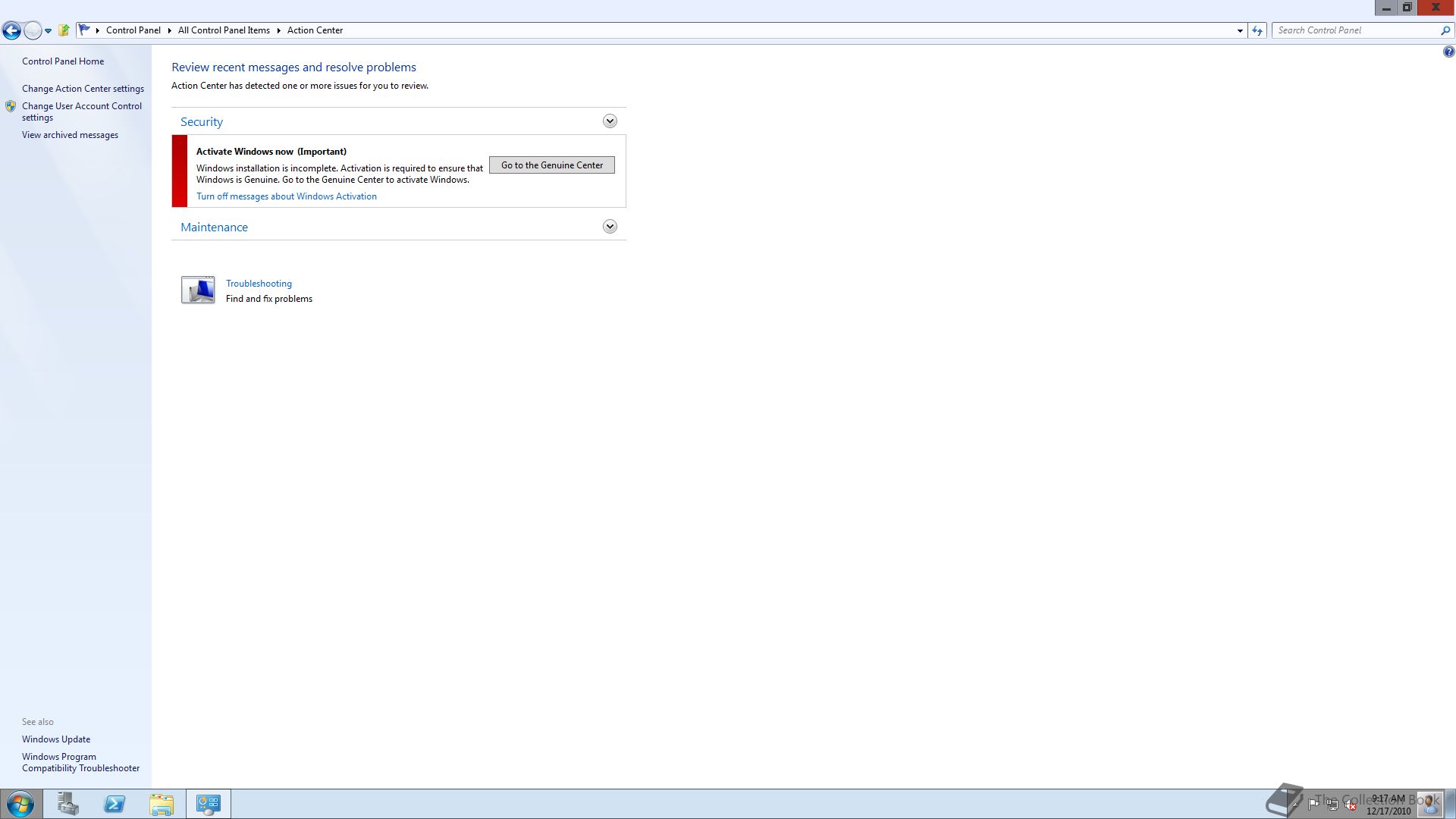
Task: Open Change User Account Control settings
Action: click(82, 111)
